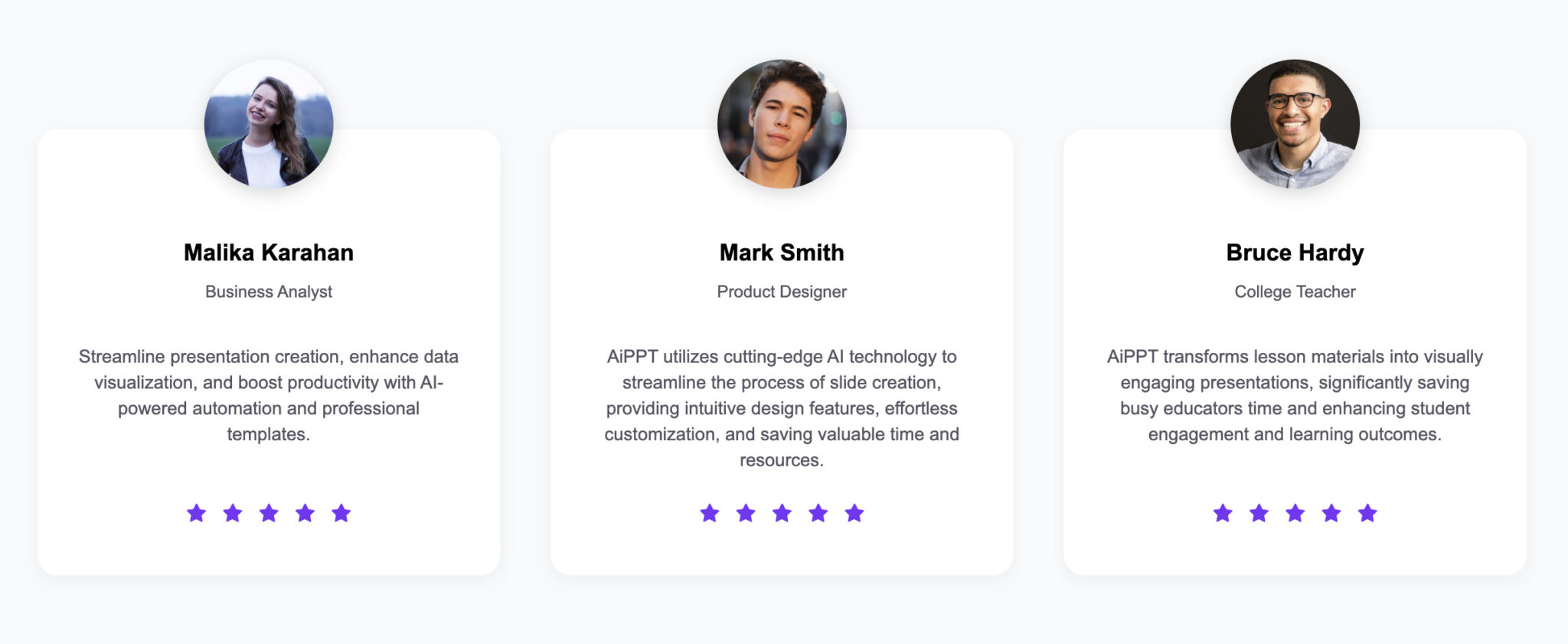
Task: Click the Mark Smith name heading
Action: (x=782, y=253)
